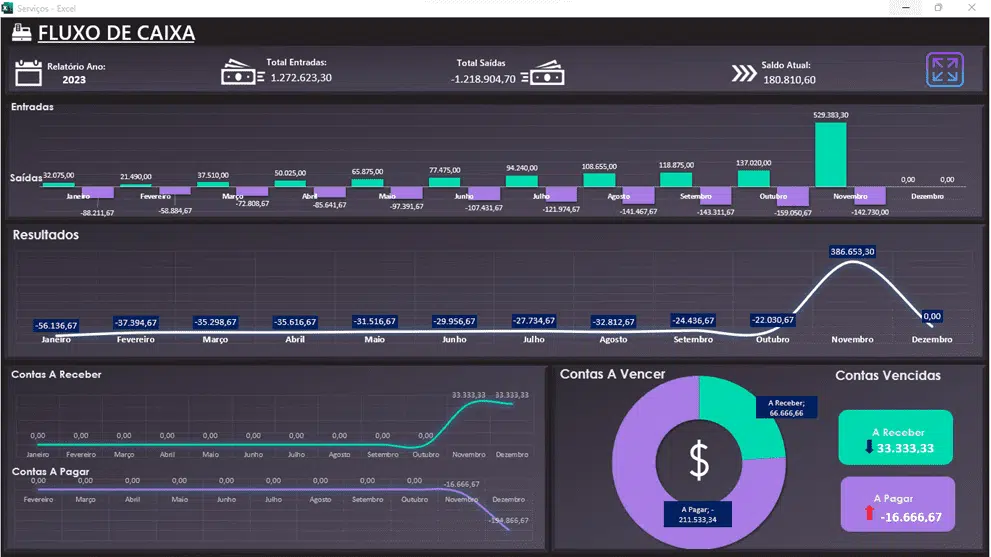Viewport: 991px width, 557px height.
Task: Click the money icon beside Total Saídas
Action: point(547,74)
